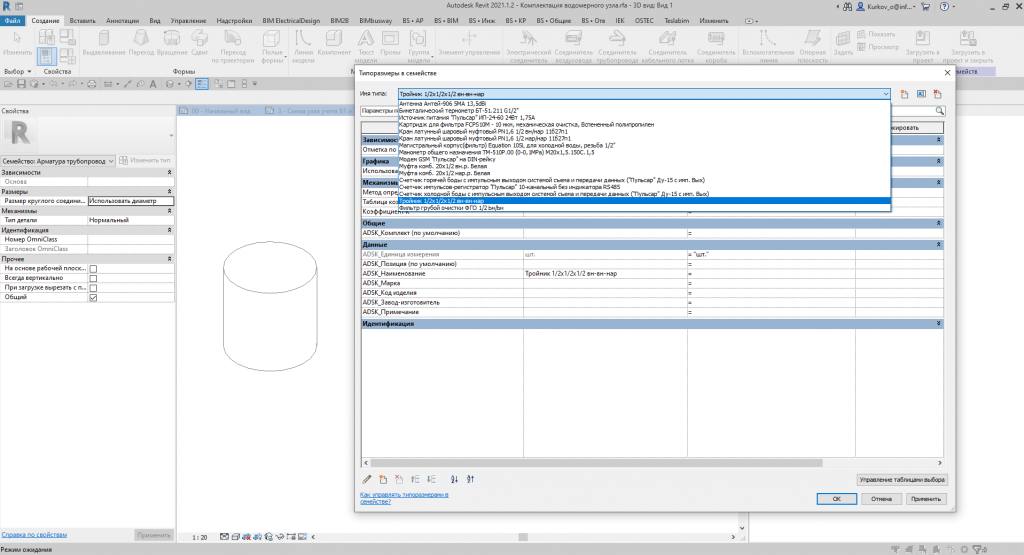Switch to the Надстройки ribbon tab
The width and height of the screenshot is (1024, 555).
click(x=234, y=20)
